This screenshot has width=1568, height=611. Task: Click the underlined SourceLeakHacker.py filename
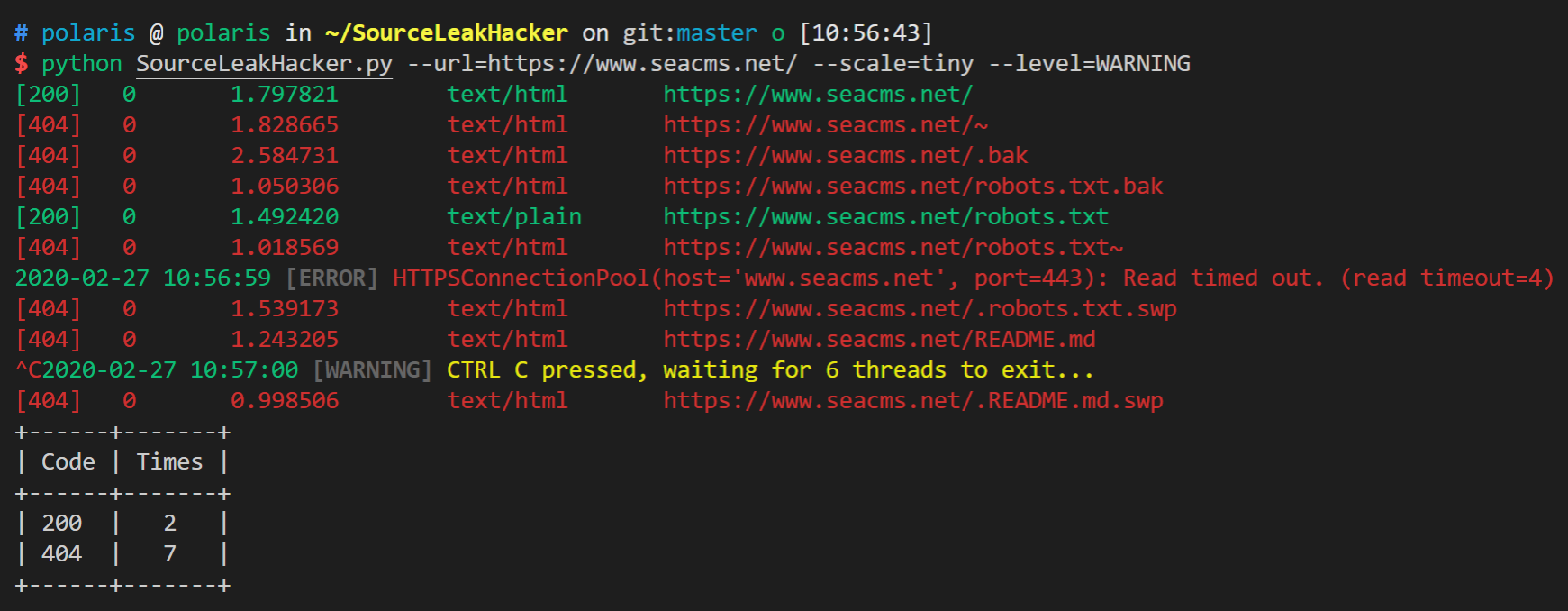pyautogui.click(x=264, y=63)
